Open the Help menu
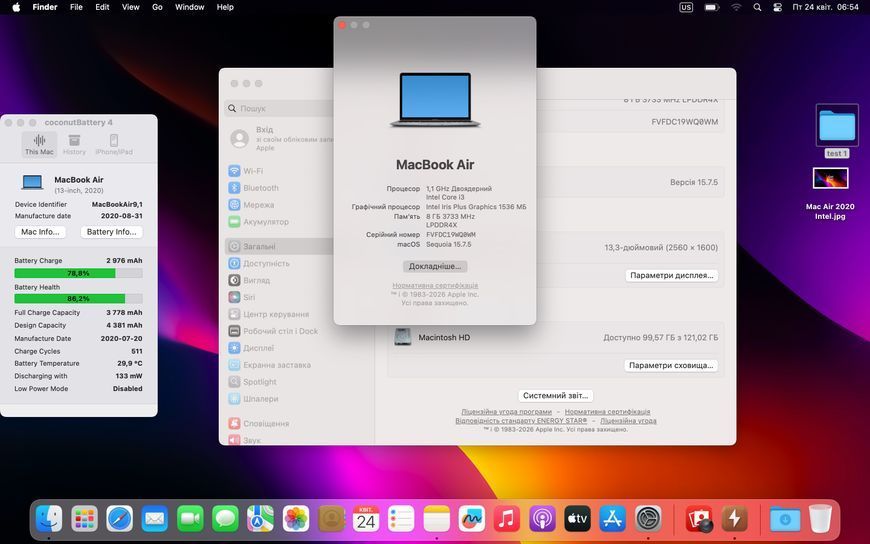This screenshot has width=870, height=544. pyautogui.click(x=225, y=7)
